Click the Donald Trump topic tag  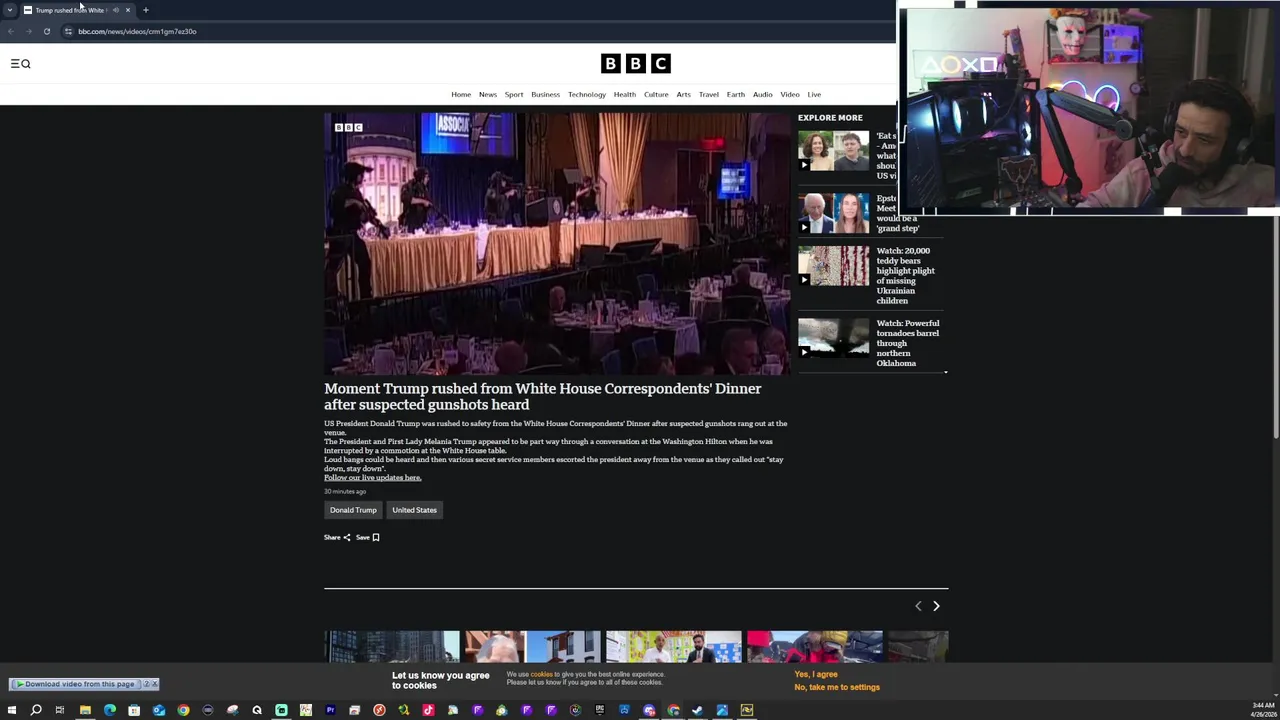tap(353, 510)
